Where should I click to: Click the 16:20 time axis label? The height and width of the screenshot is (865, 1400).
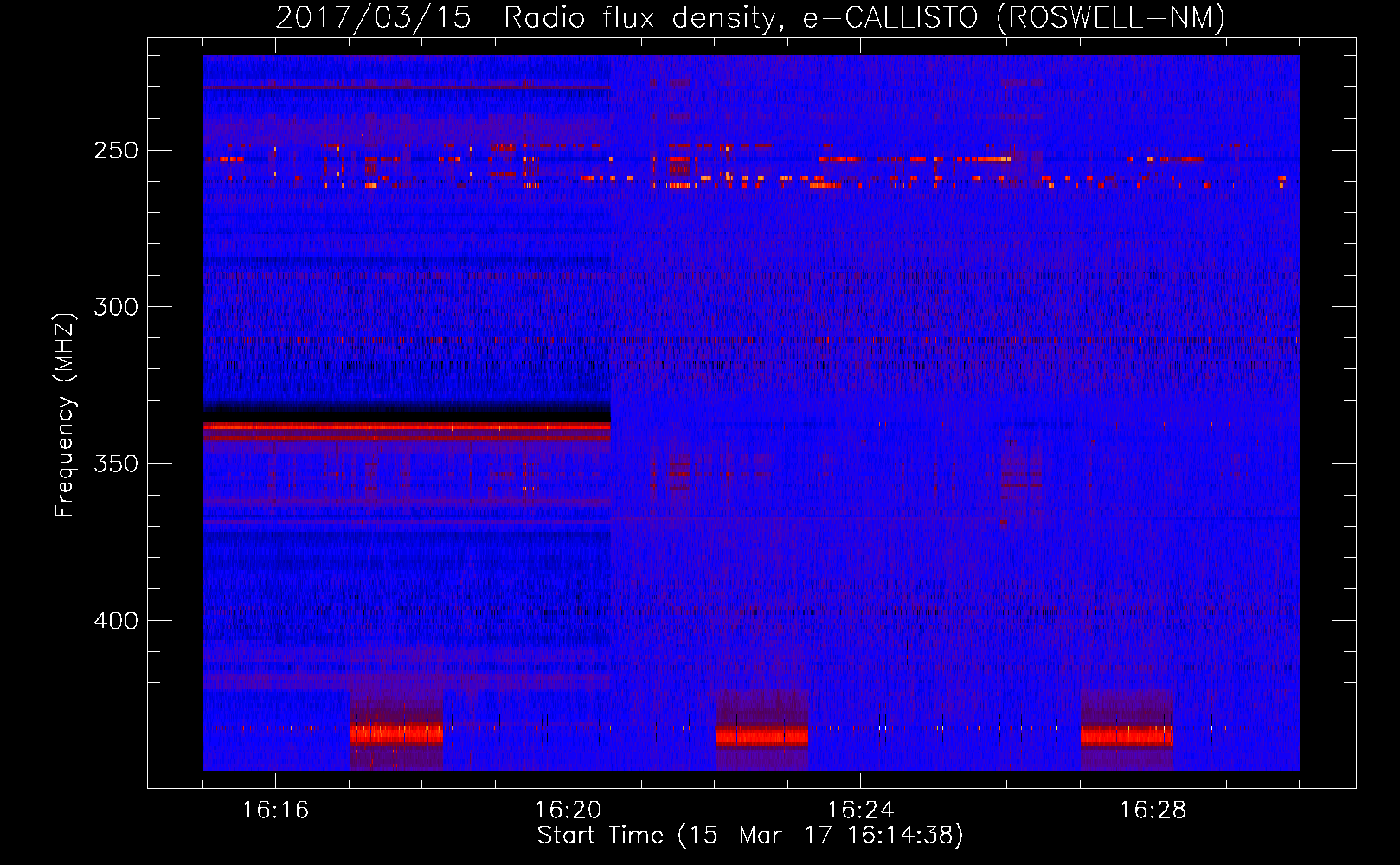point(568,810)
